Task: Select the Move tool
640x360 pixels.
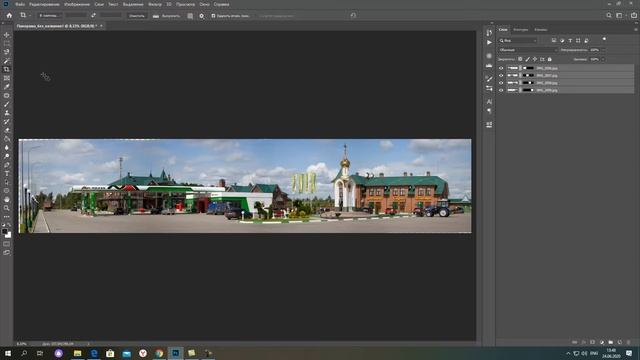Action: (x=7, y=35)
